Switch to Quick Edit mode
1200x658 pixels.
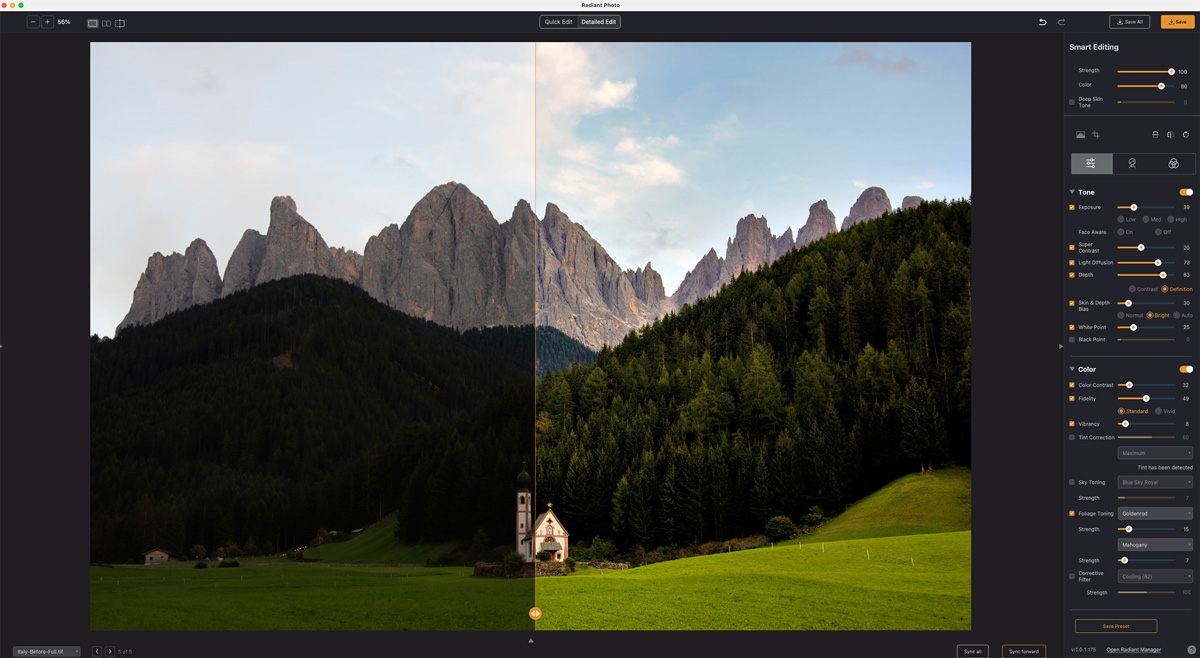[558, 21]
